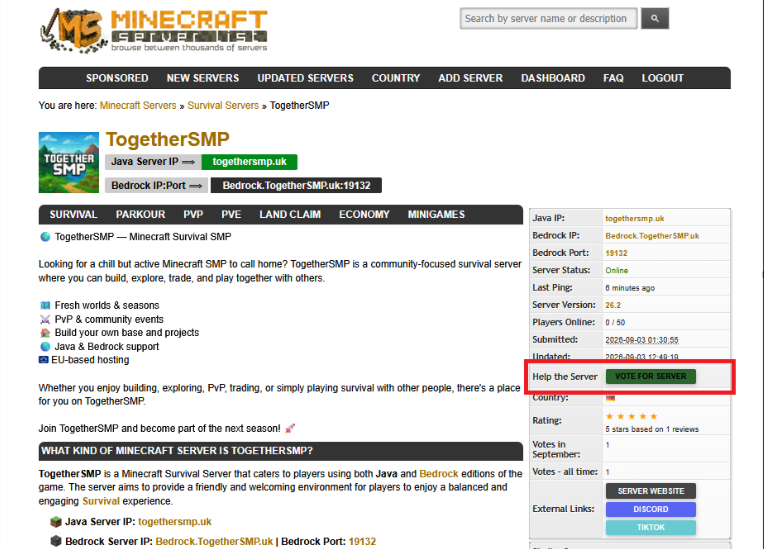
Task: Click the submitted date 2026-09-03 01:30:55
Action: (642, 340)
